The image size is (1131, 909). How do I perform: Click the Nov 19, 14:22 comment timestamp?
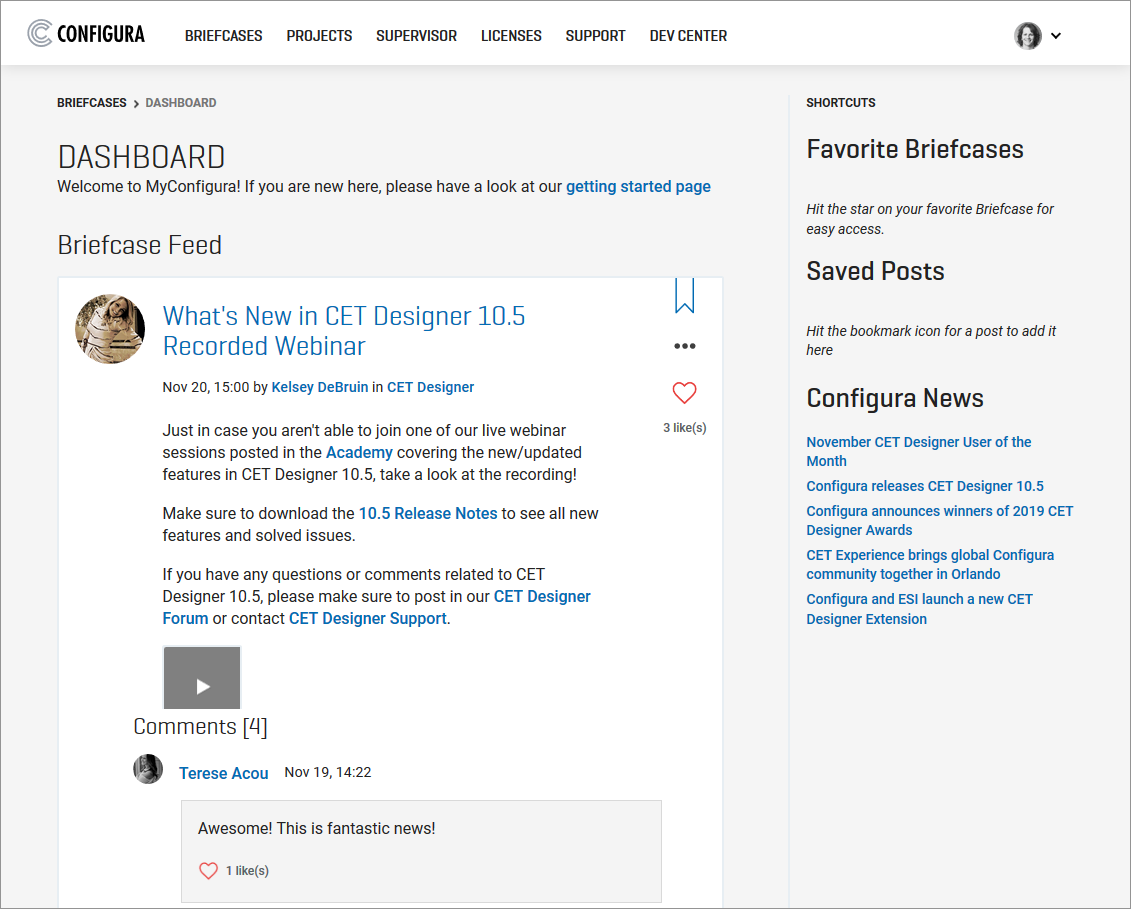(x=327, y=773)
